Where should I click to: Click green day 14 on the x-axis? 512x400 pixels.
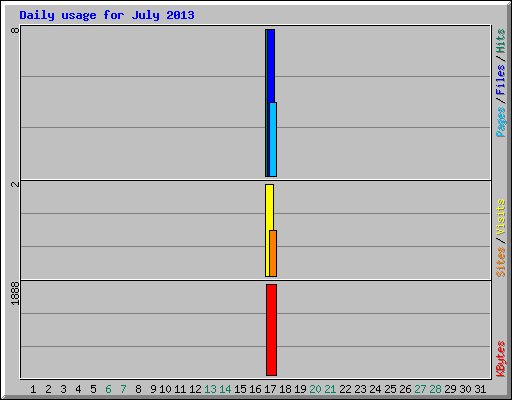click(x=225, y=389)
